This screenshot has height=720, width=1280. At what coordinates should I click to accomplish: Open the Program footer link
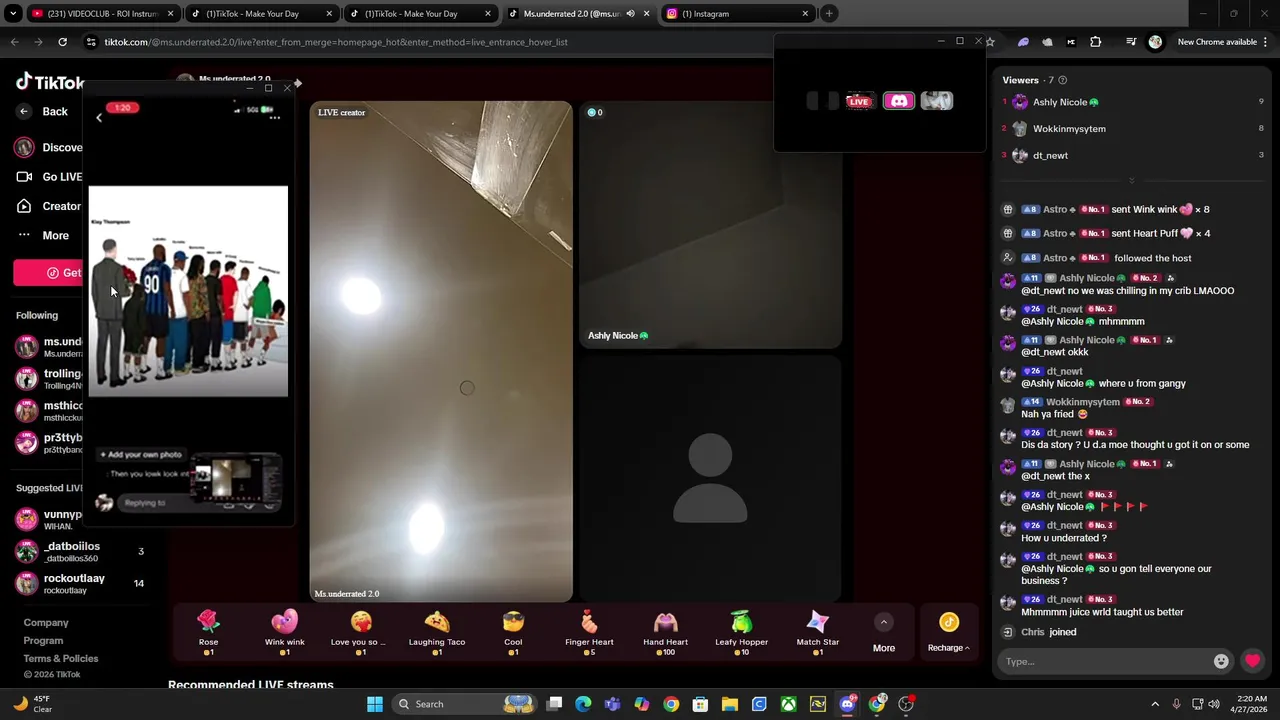click(43, 640)
